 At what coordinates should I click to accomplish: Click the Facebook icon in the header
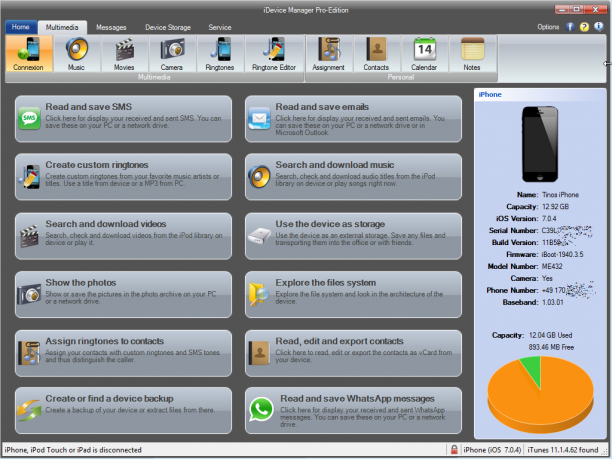[570, 27]
